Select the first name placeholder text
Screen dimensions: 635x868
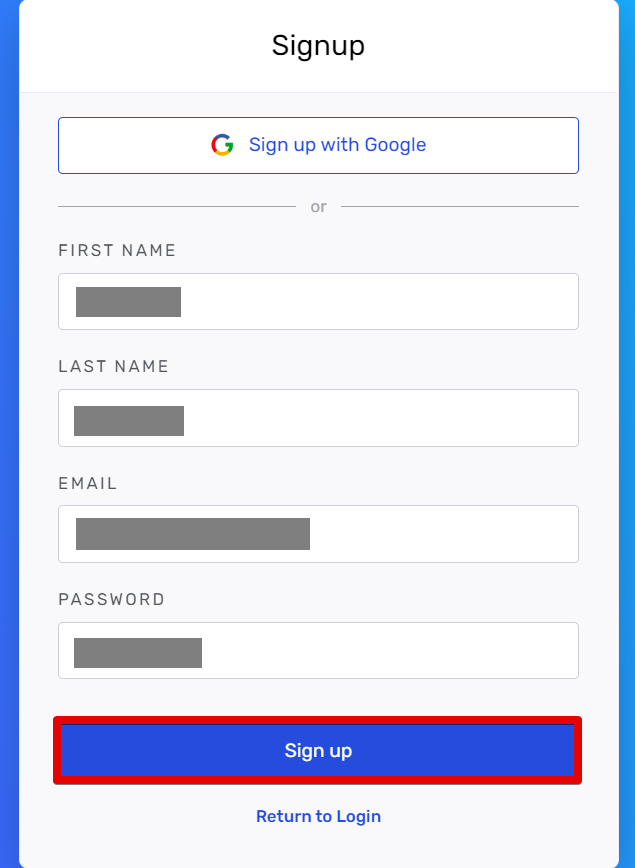point(128,301)
